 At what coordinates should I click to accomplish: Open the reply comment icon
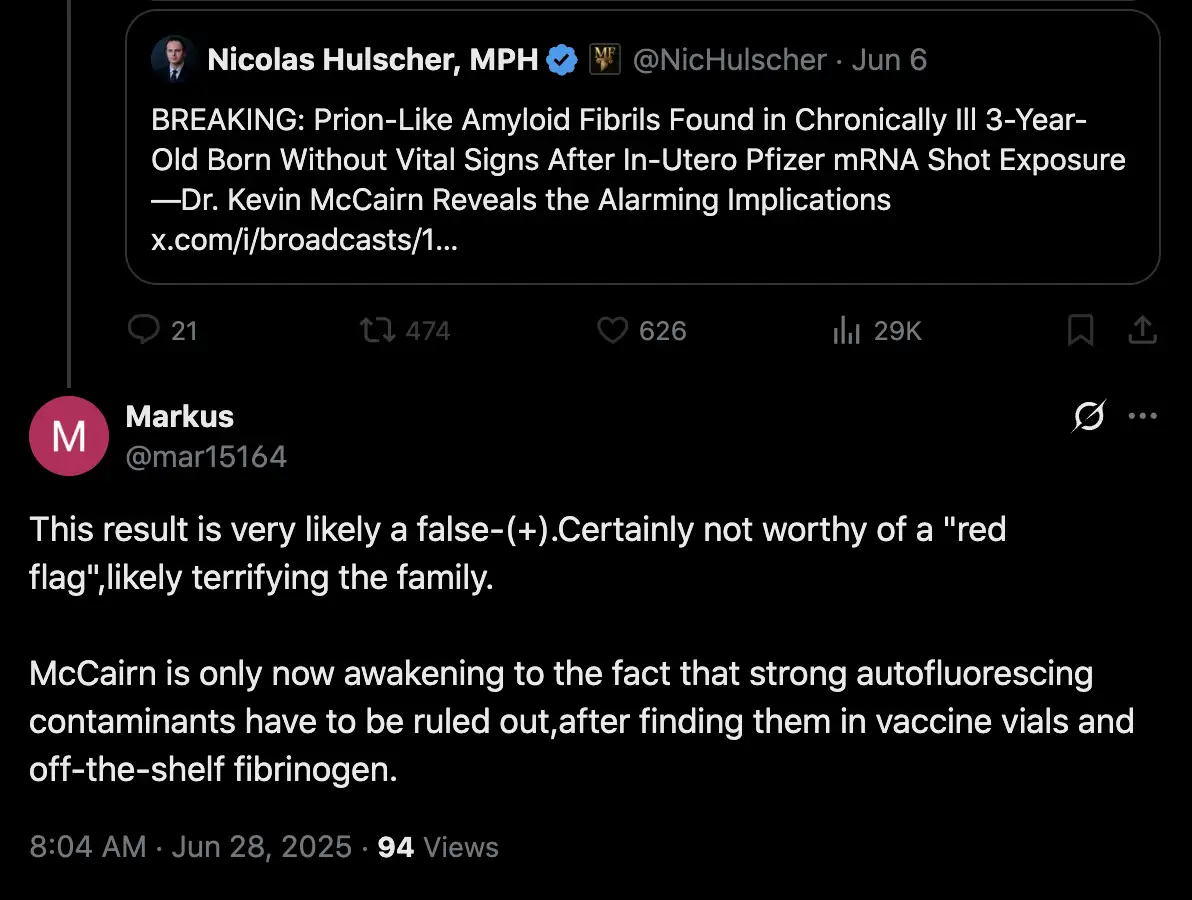(144, 330)
